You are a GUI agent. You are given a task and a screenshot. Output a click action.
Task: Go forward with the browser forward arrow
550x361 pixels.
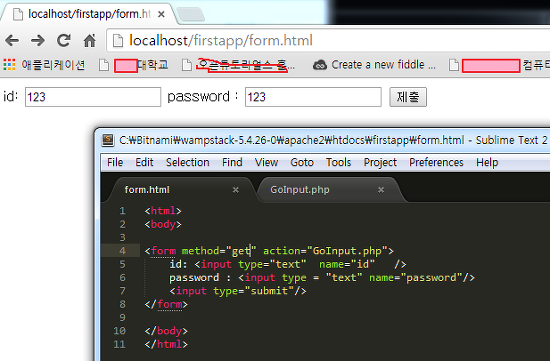[x=38, y=41]
